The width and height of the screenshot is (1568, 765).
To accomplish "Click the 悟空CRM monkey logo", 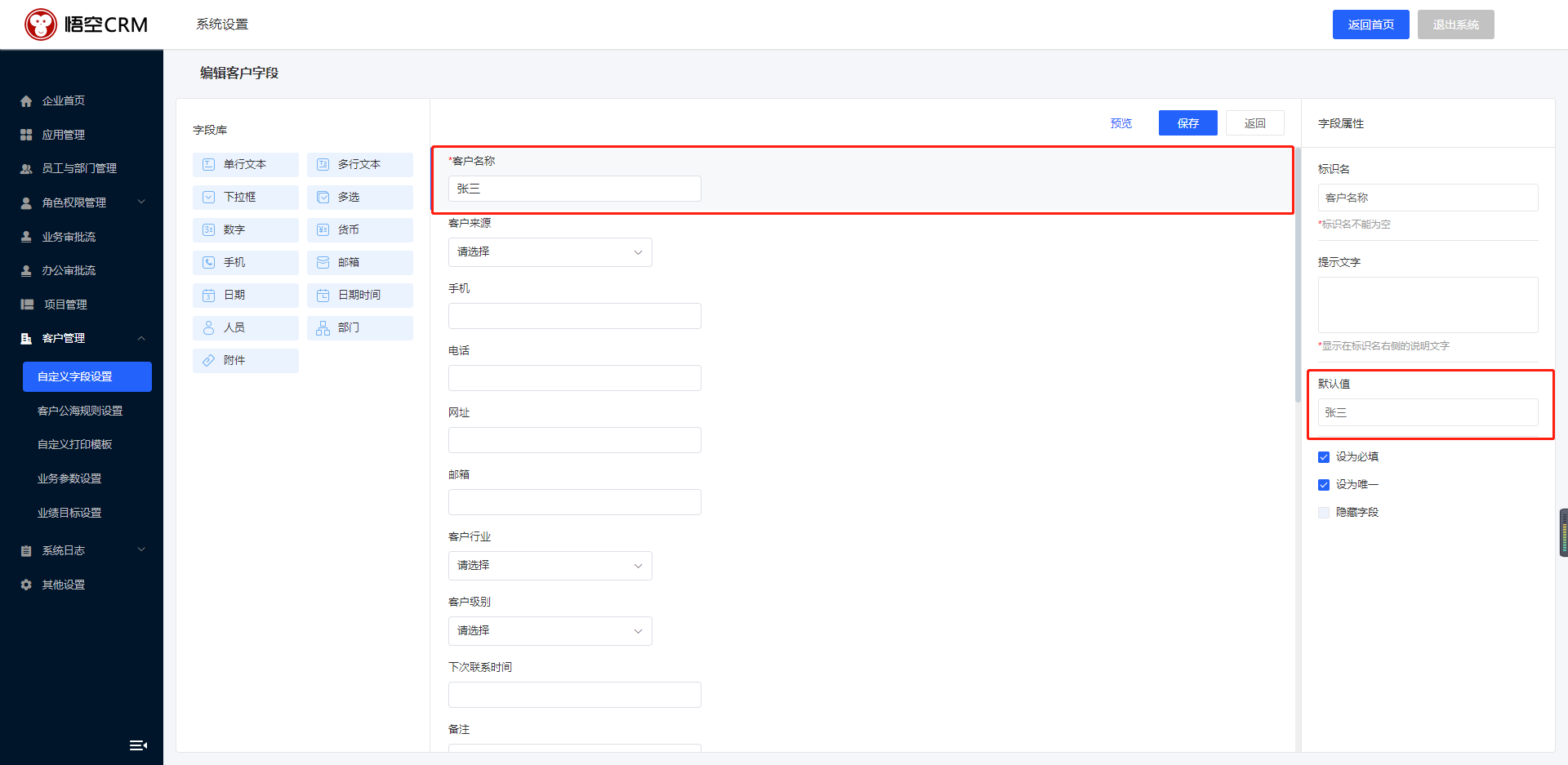I will tap(41, 24).
